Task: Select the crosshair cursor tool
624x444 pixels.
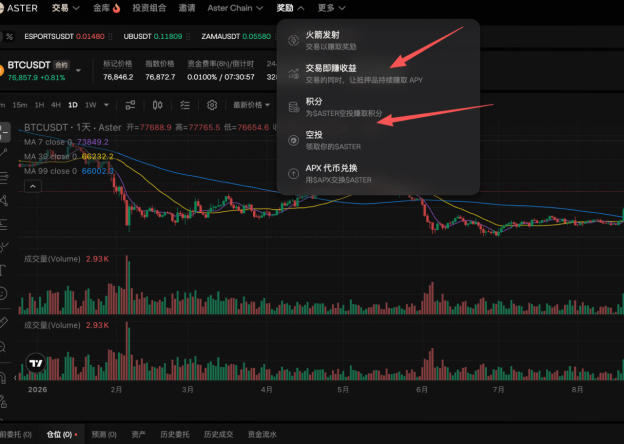Action: (x=4, y=132)
